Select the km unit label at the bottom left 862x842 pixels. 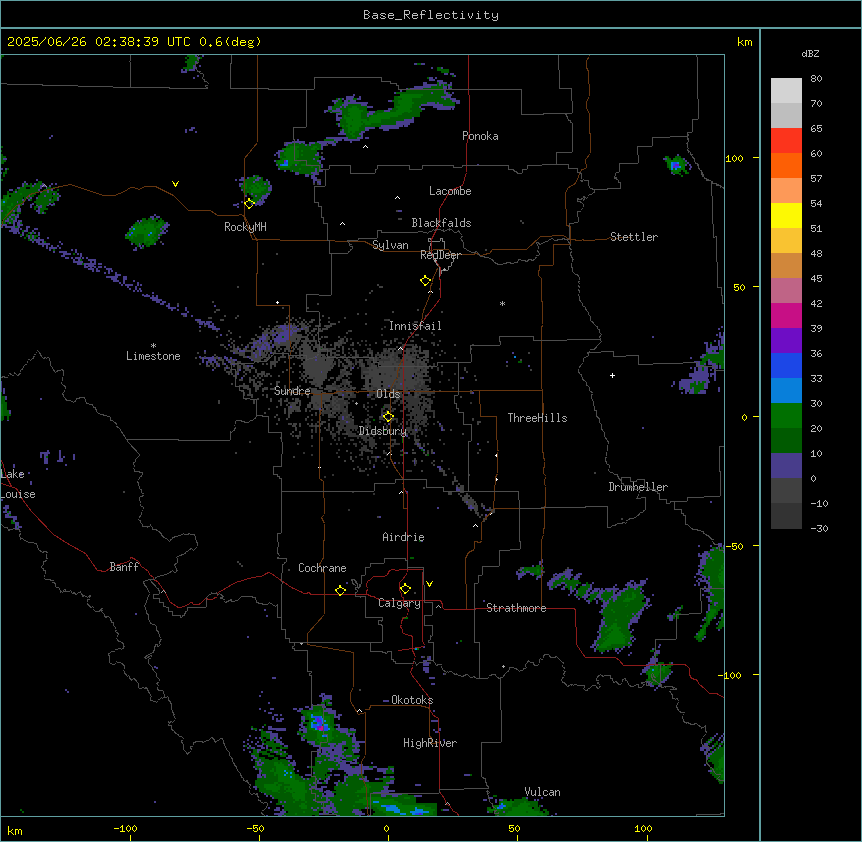click(x=15, y=830)
